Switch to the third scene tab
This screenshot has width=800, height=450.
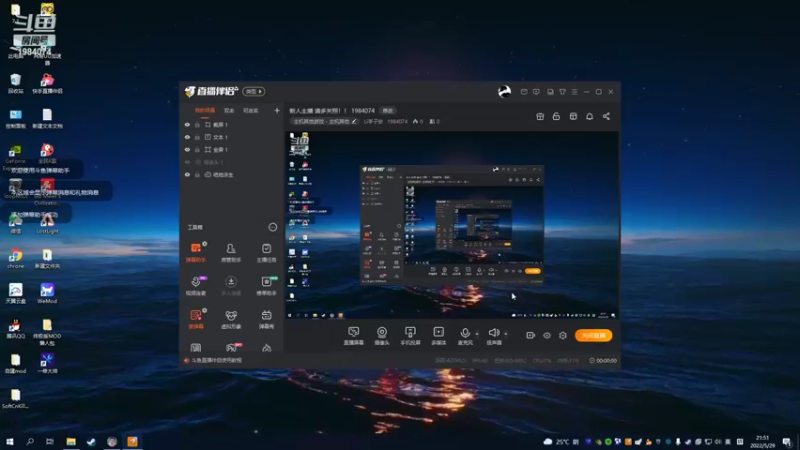[x=251, y=110]
